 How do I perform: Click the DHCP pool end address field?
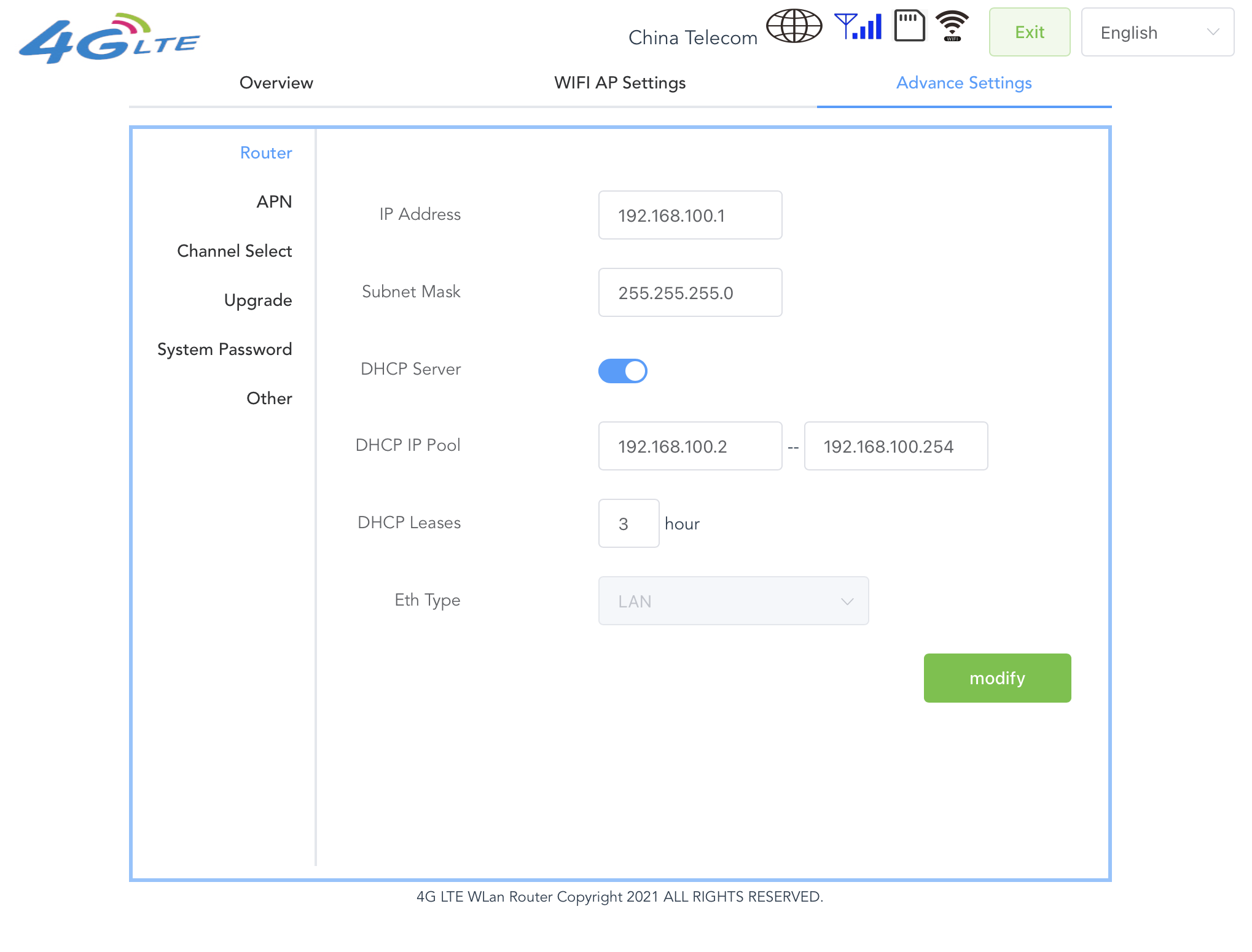(895, 447)
